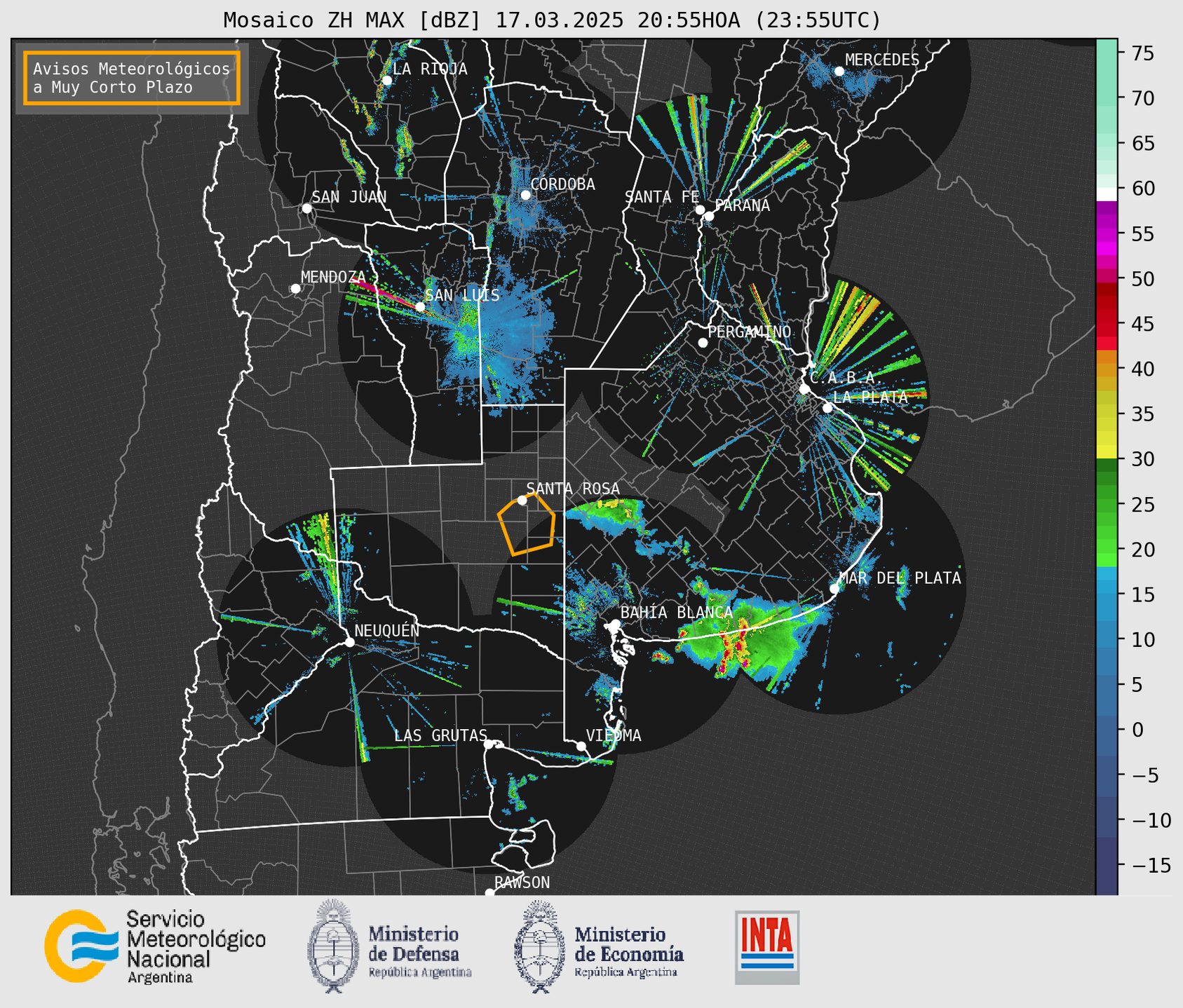
Task: Click the MAR DEL PLATA map label
Action: point(900,578)
